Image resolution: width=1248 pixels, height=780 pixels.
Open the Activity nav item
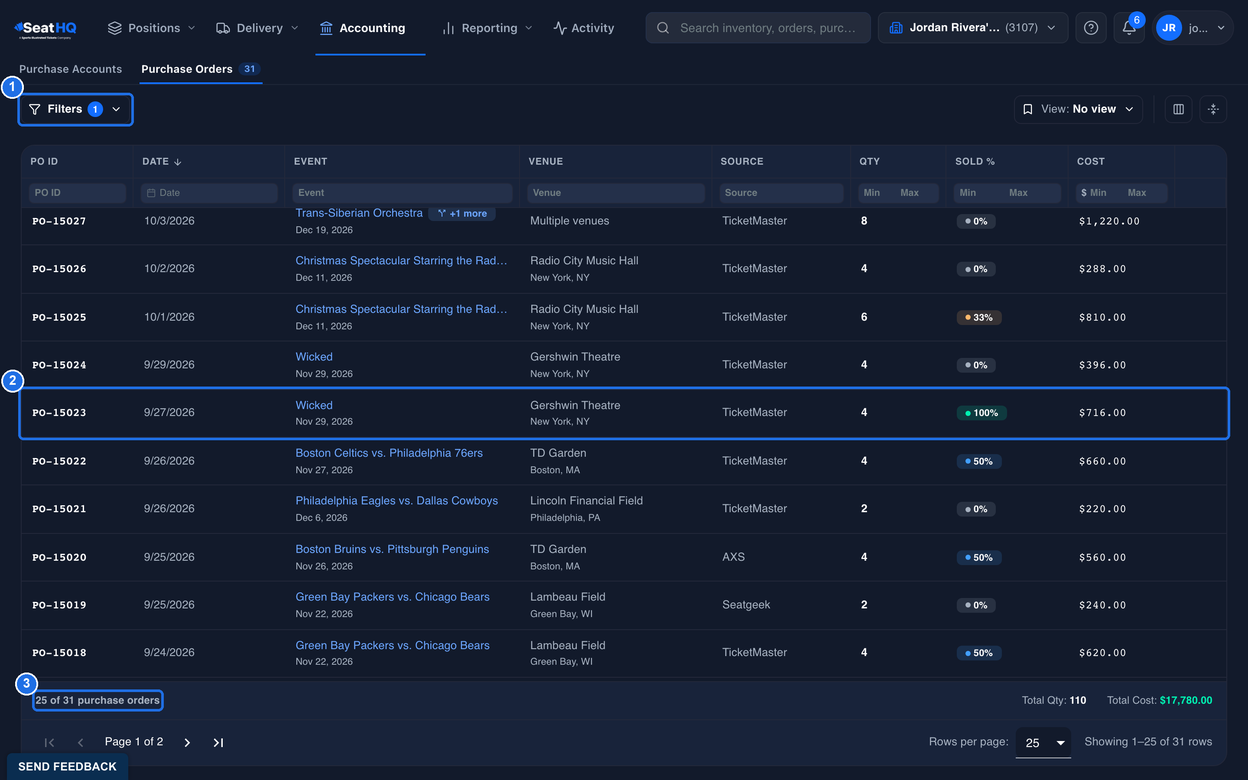tap(584, 28)
